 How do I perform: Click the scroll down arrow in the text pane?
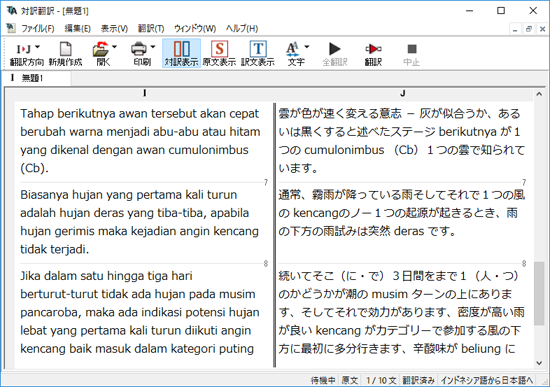coord(539,363)
